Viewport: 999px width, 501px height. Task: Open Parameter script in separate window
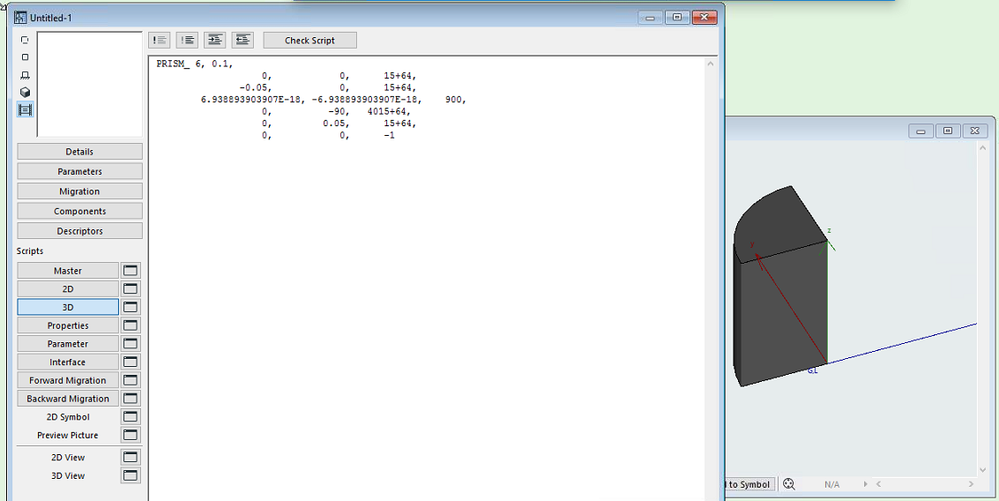(x=131, y=344)
